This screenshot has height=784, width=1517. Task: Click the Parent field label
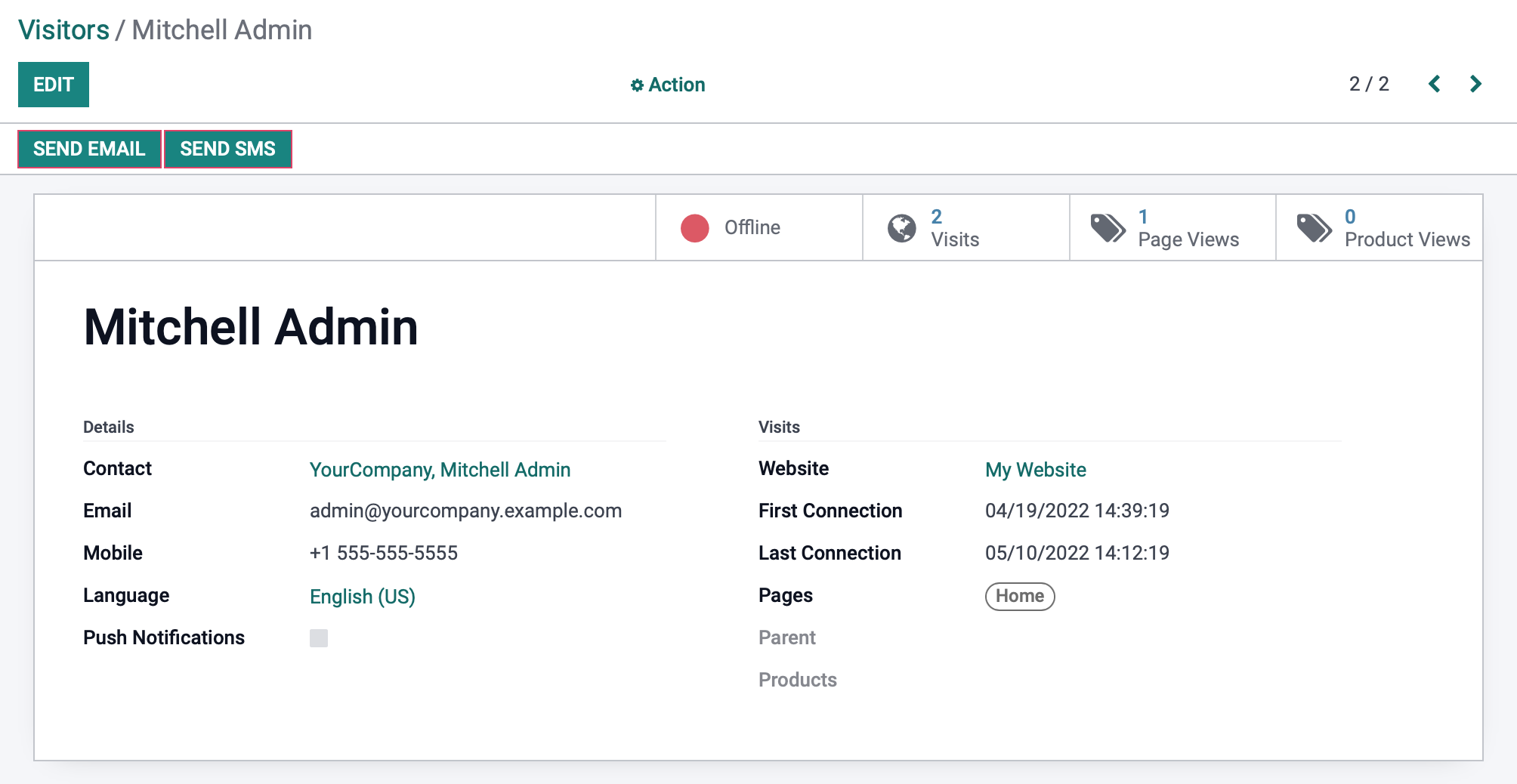787,637
